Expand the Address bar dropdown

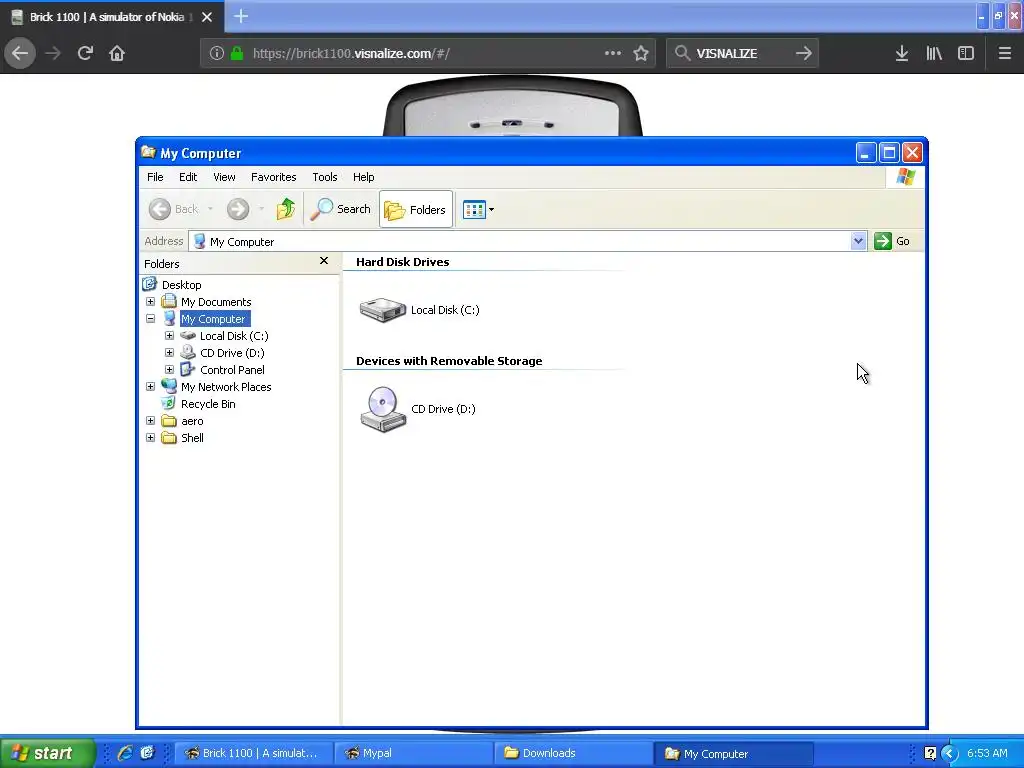858,241
